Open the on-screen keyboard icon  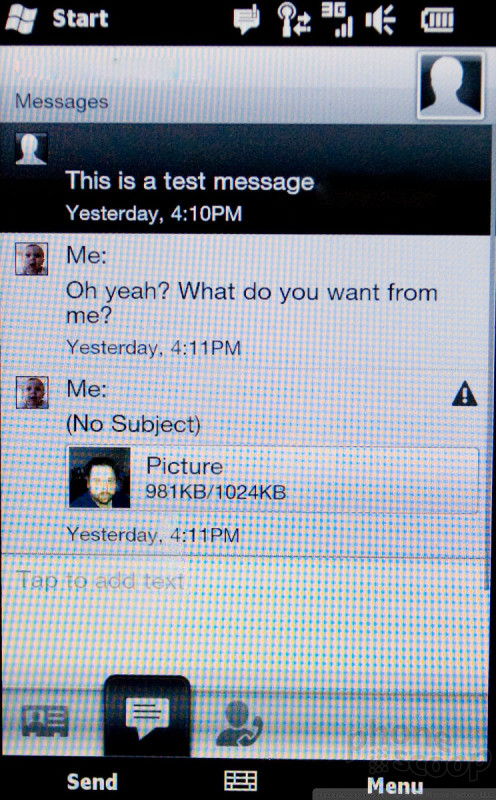[241, 781]
